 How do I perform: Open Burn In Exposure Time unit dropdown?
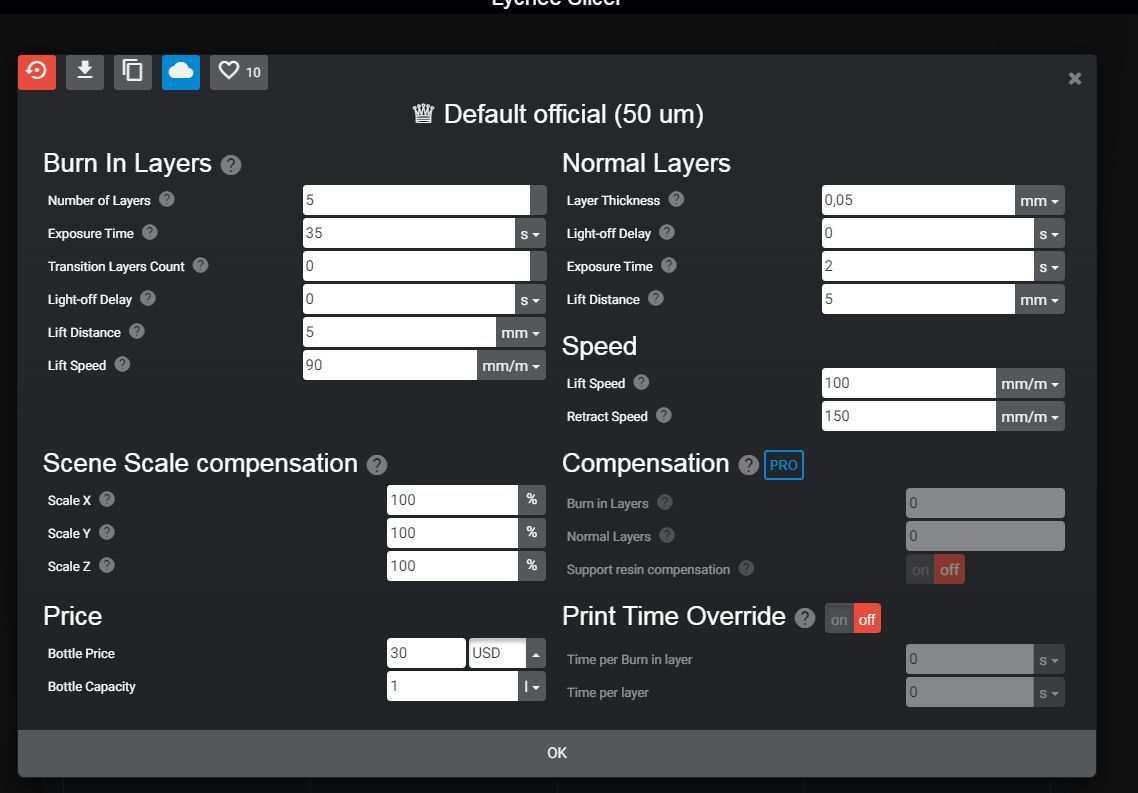coord(530,234)
